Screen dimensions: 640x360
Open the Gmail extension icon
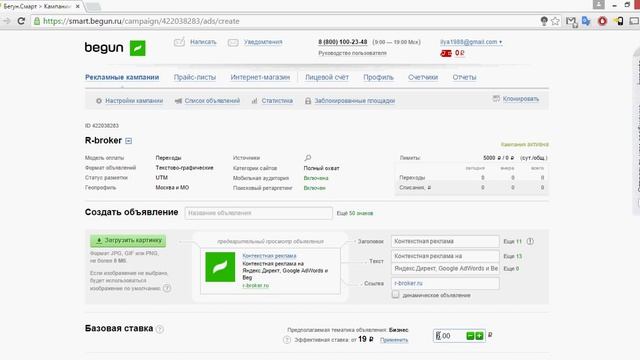(x=571, y=21)
